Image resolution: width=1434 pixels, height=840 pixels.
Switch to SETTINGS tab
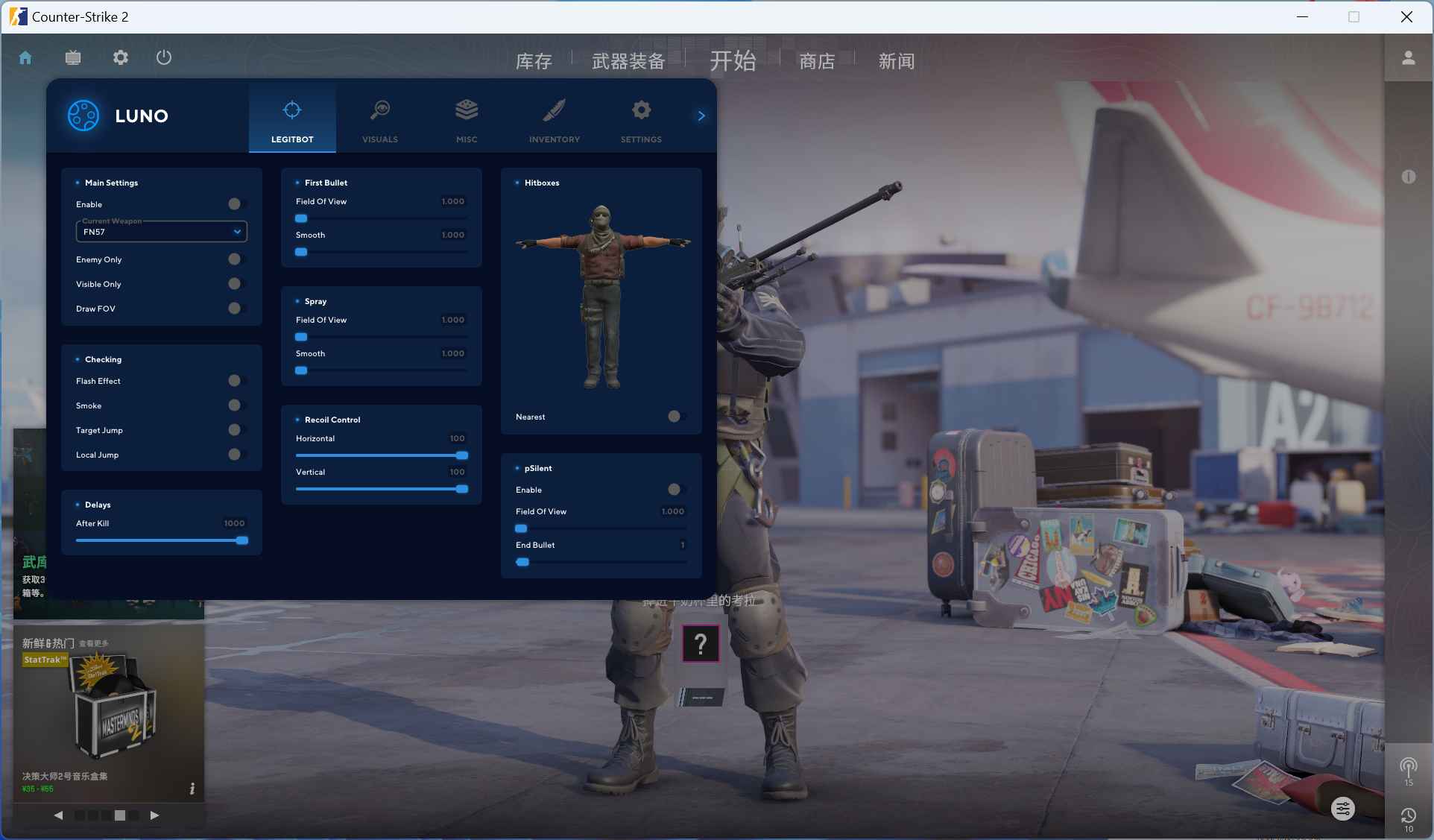tap(641, 120)
